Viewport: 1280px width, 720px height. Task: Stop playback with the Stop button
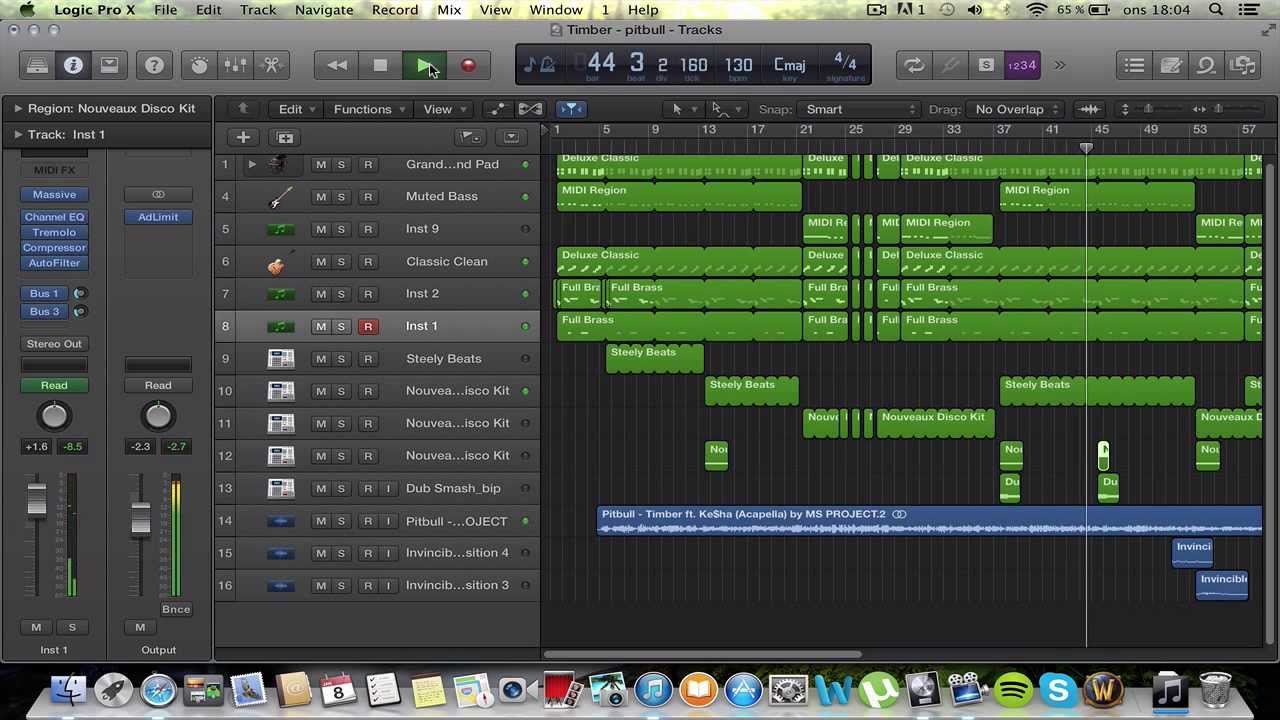(x=380, y=65)
